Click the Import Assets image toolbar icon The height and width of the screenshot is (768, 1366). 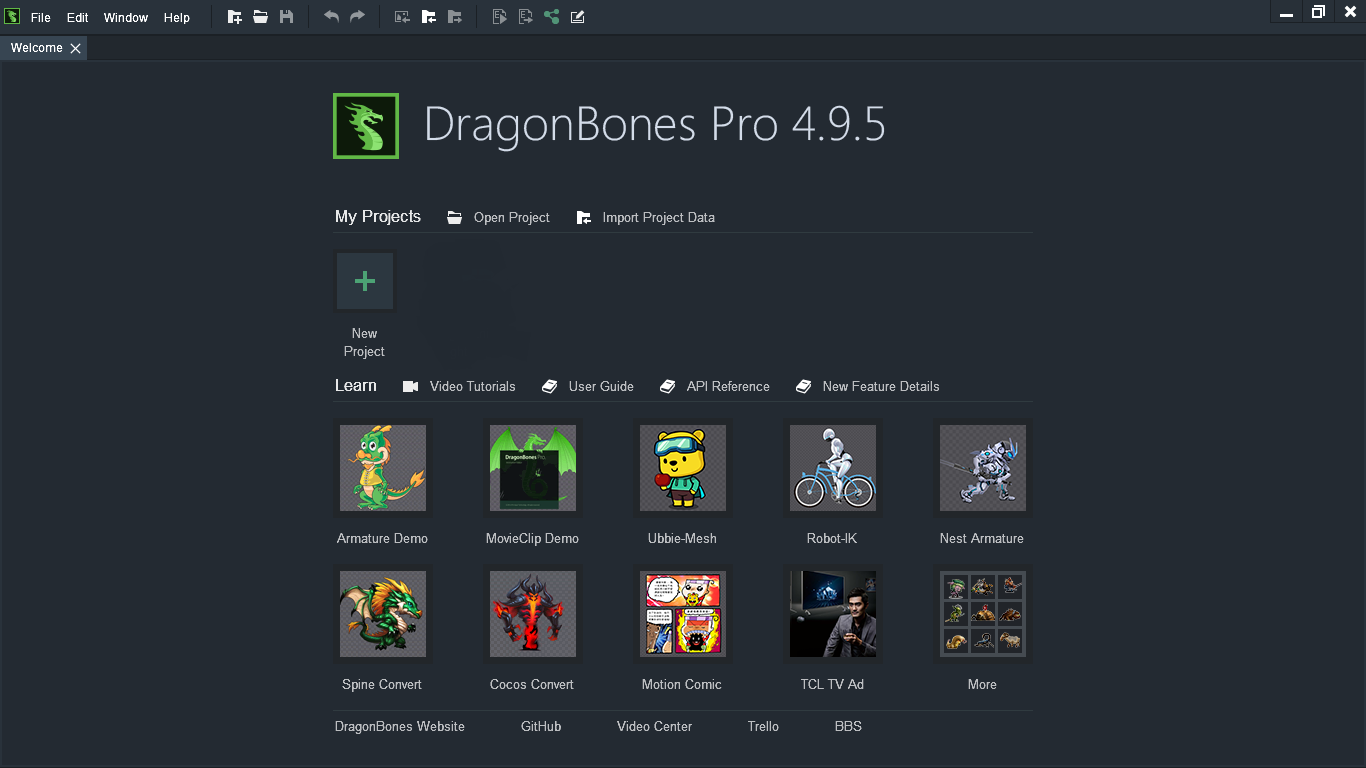pyautogui.click(x=402, y=17)
